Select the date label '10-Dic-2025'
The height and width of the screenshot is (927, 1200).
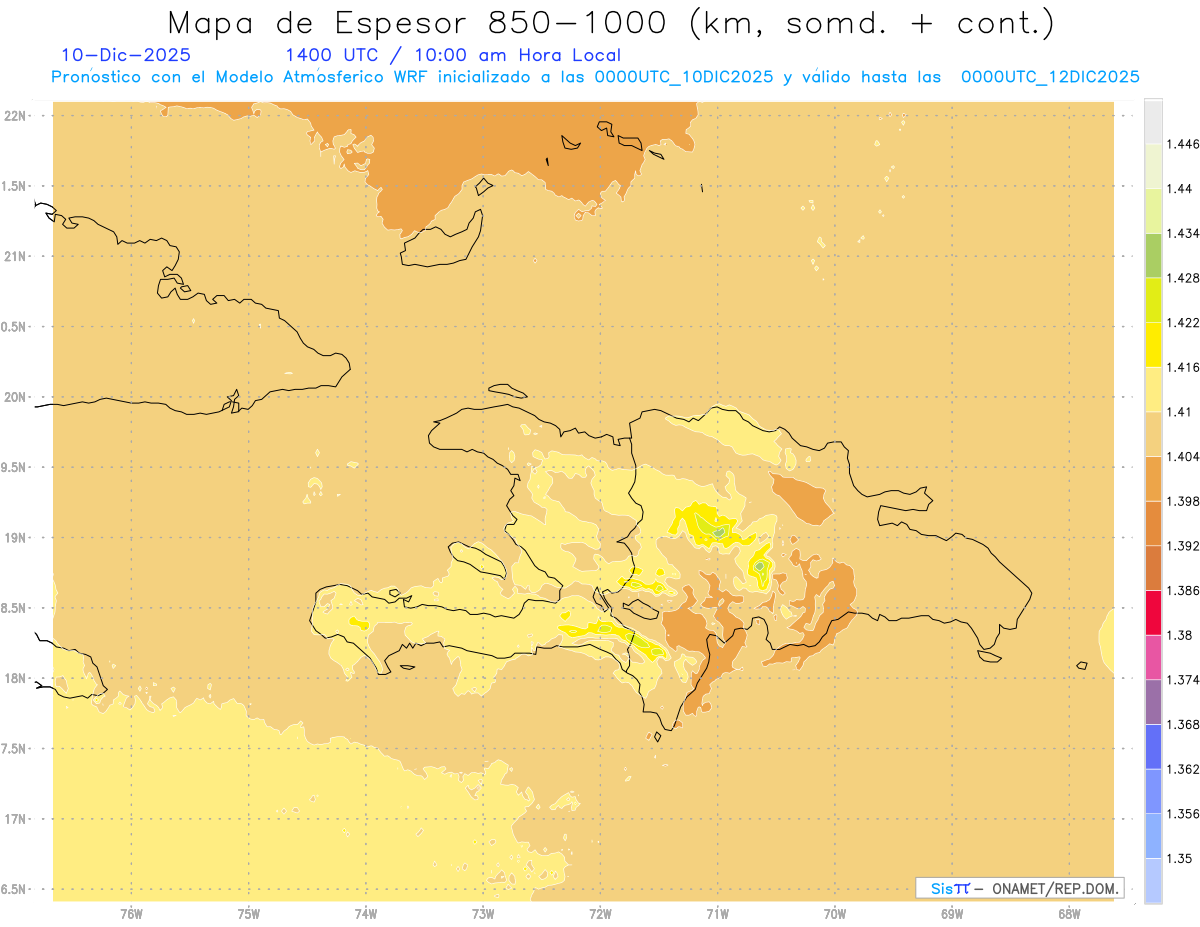[126, 56]
